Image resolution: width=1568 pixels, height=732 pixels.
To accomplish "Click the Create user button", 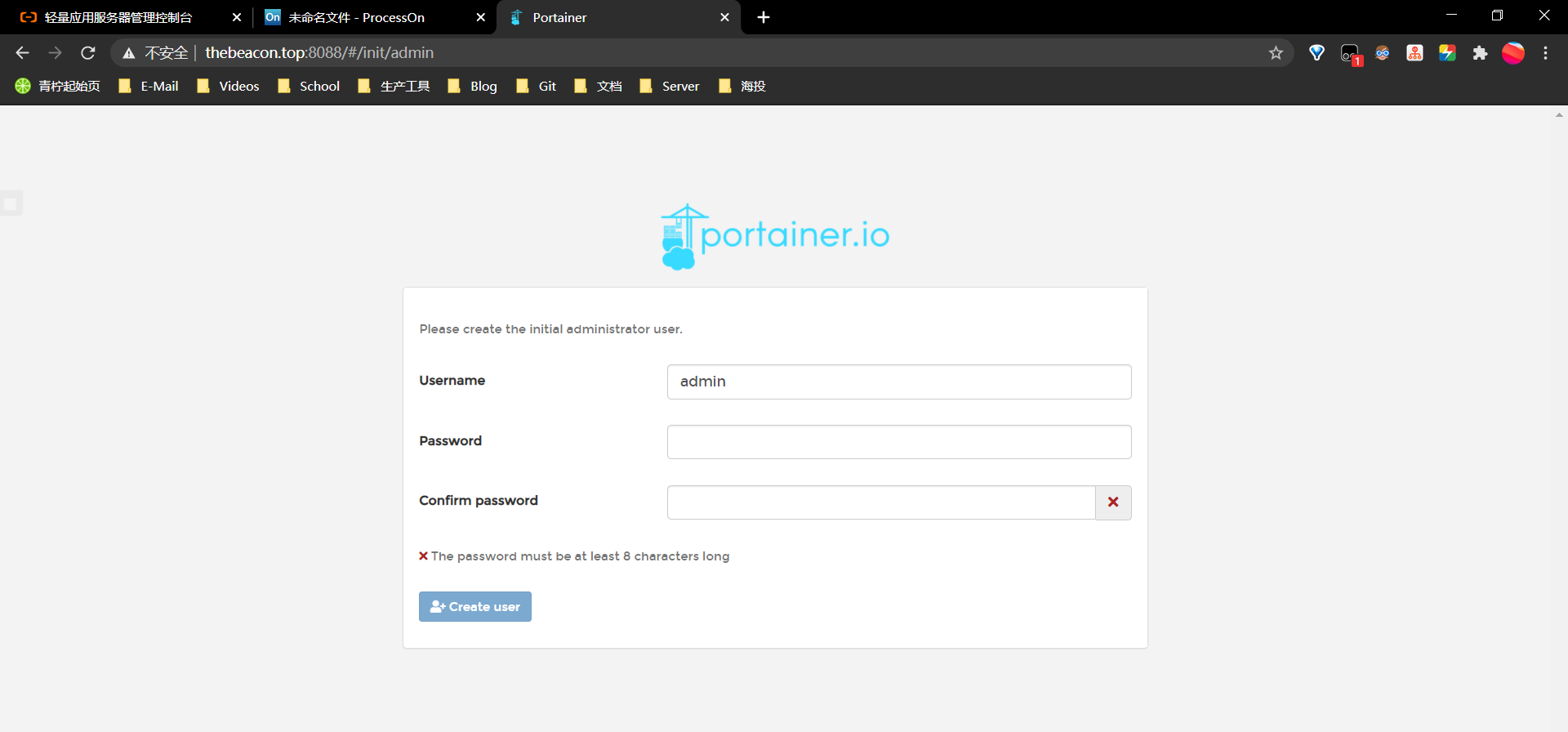I will (x=475, y=606).
